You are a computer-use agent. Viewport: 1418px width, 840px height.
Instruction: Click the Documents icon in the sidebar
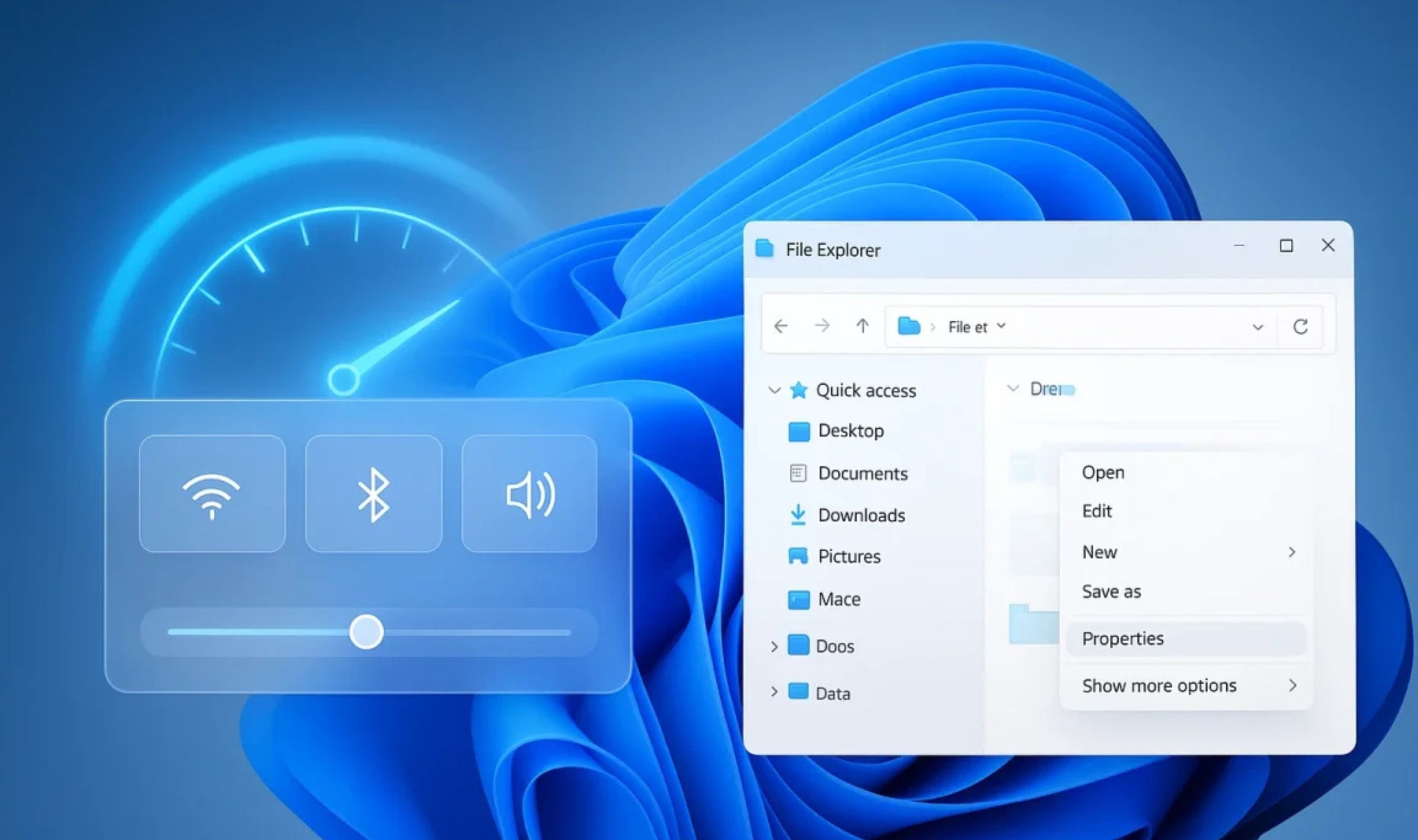[x=798, y=473]
